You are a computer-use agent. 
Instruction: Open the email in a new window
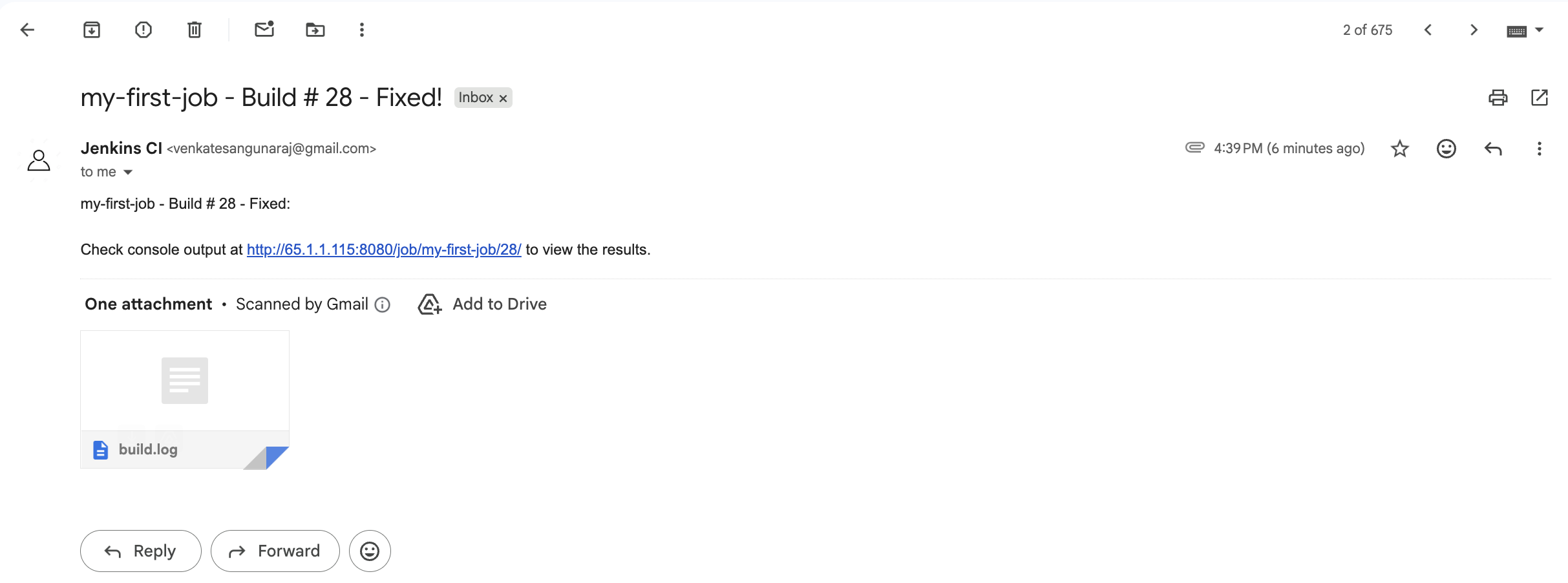(1540, 98)
